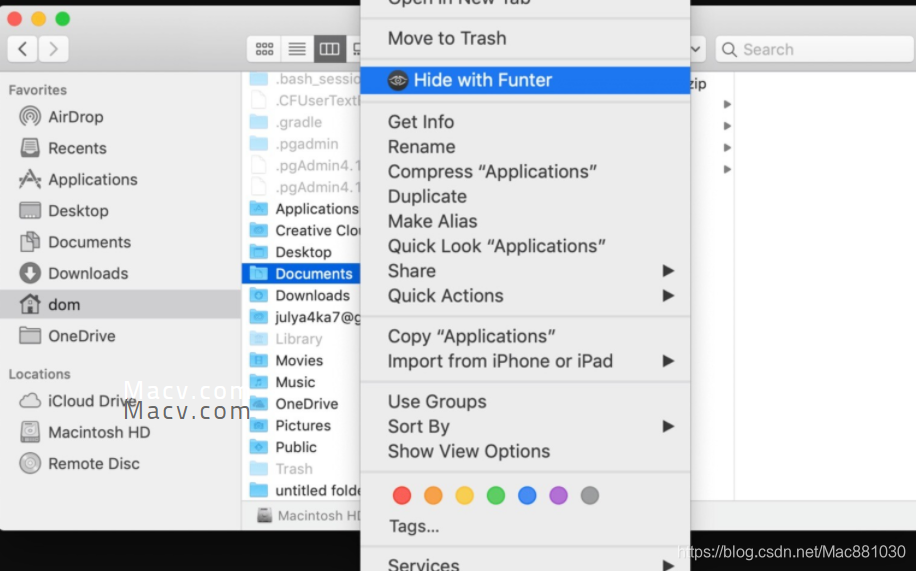The width and height of the screenshot is (916, 571).
Task: Apply the yellow tag color
Action: (464, 496)
